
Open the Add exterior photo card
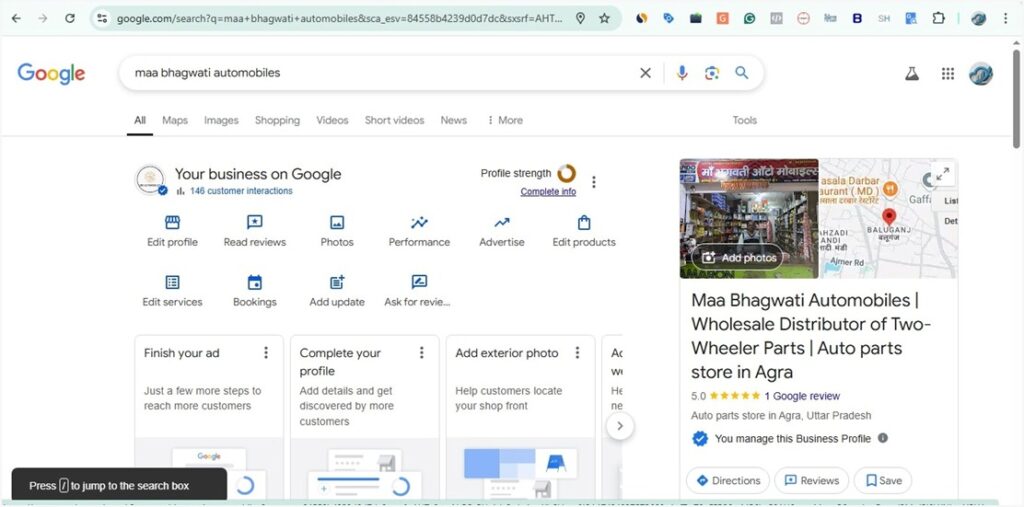(520, 418)
